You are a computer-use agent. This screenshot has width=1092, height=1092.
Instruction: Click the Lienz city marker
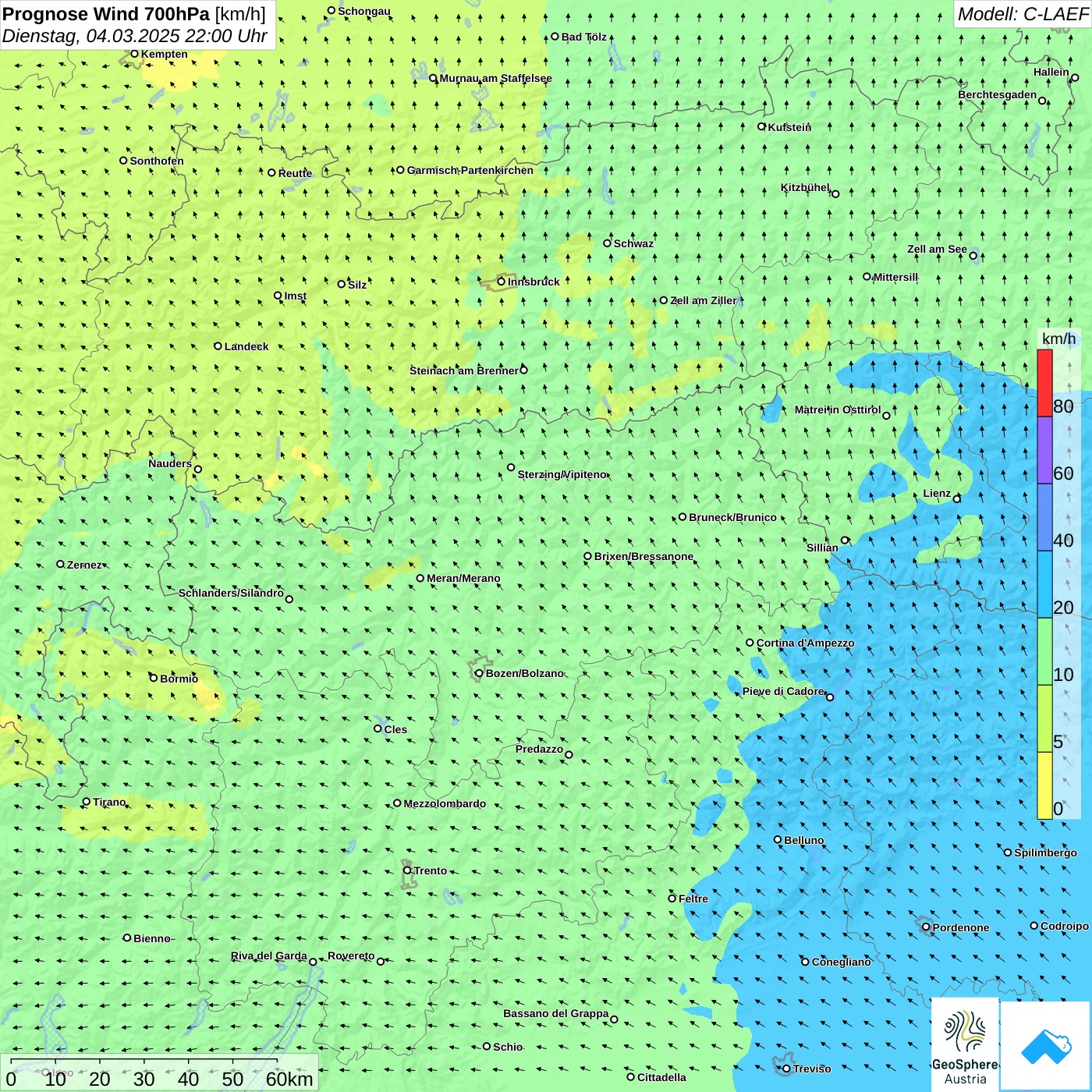[x=957, y=498]
